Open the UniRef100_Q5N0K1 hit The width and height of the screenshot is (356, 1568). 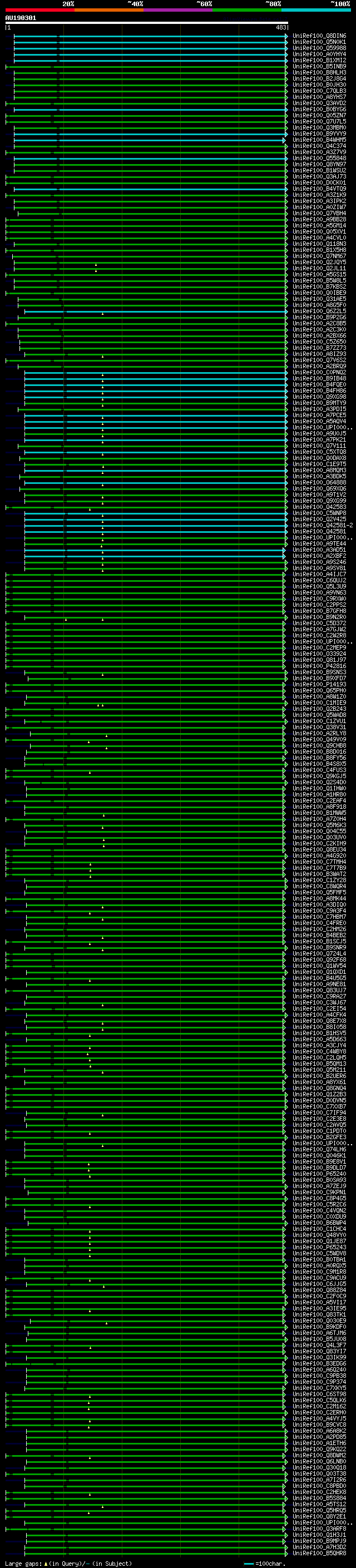click(x=319, y=42)
